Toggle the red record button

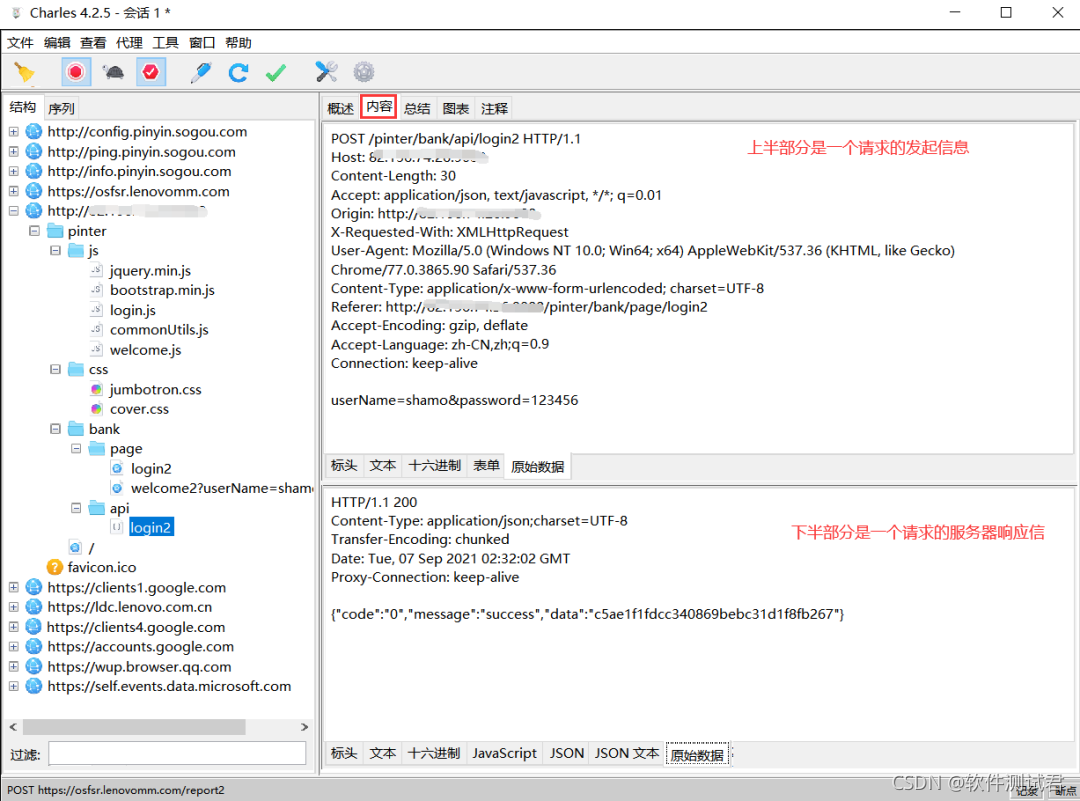tap(76, 72)
